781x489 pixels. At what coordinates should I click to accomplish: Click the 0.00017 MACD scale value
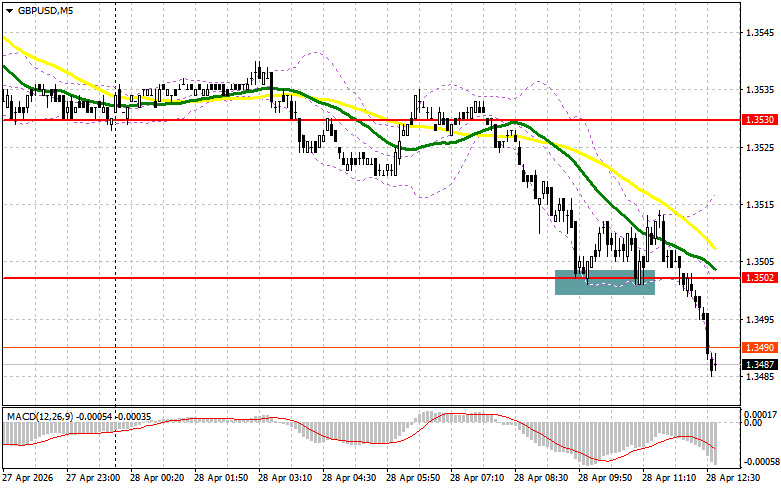[760, 414]
